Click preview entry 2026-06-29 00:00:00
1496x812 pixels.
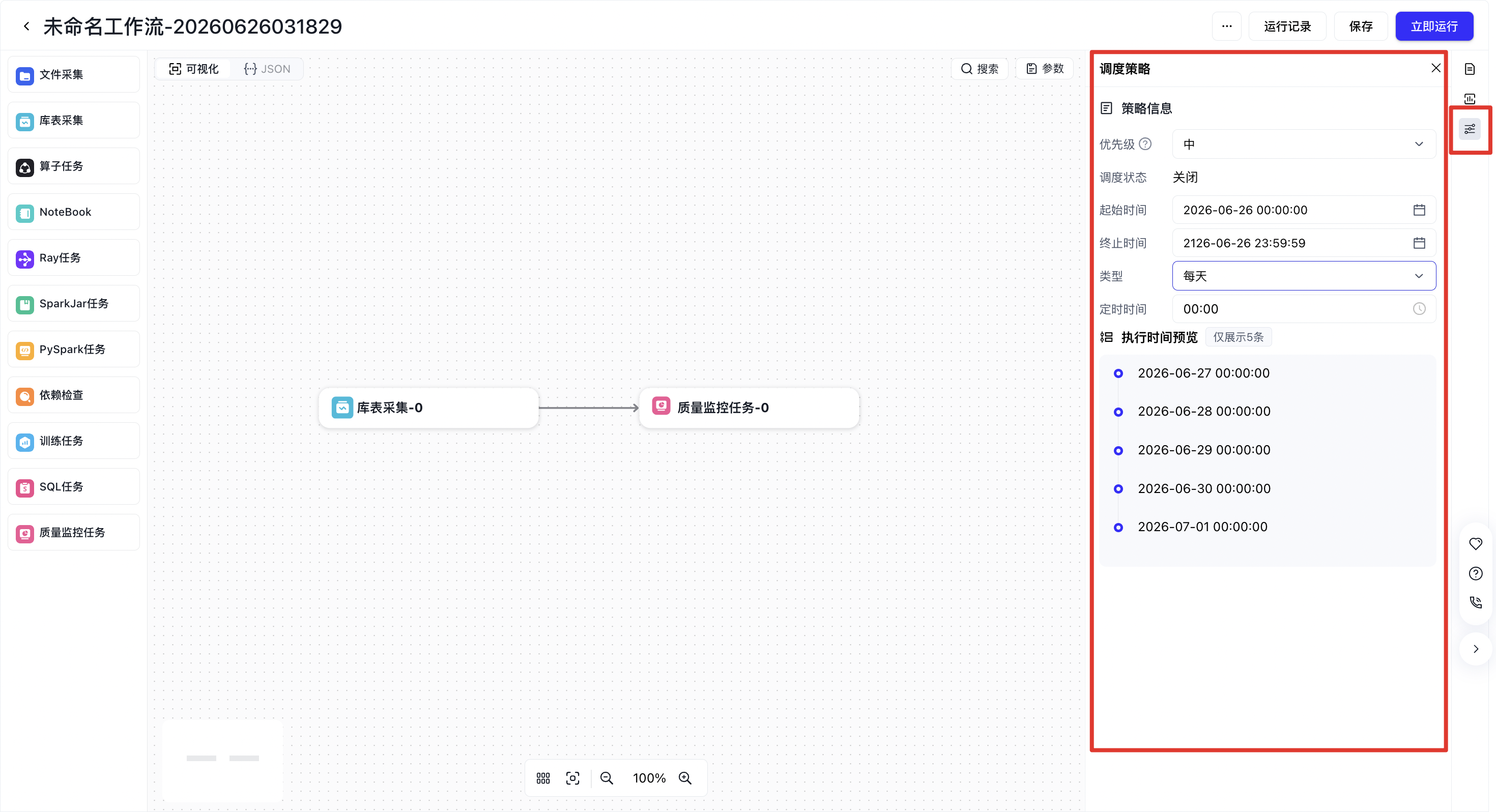(x=1204, y=450)
